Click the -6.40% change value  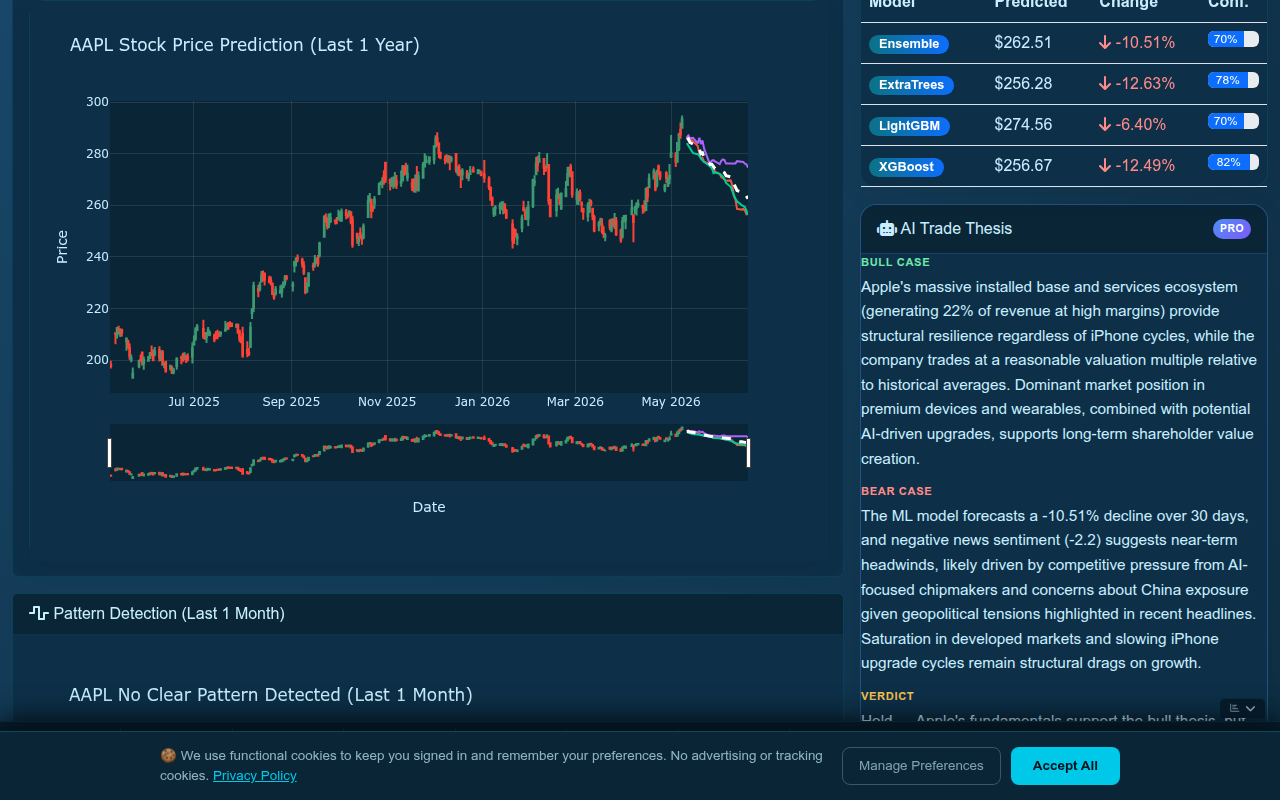(1141, 125)
